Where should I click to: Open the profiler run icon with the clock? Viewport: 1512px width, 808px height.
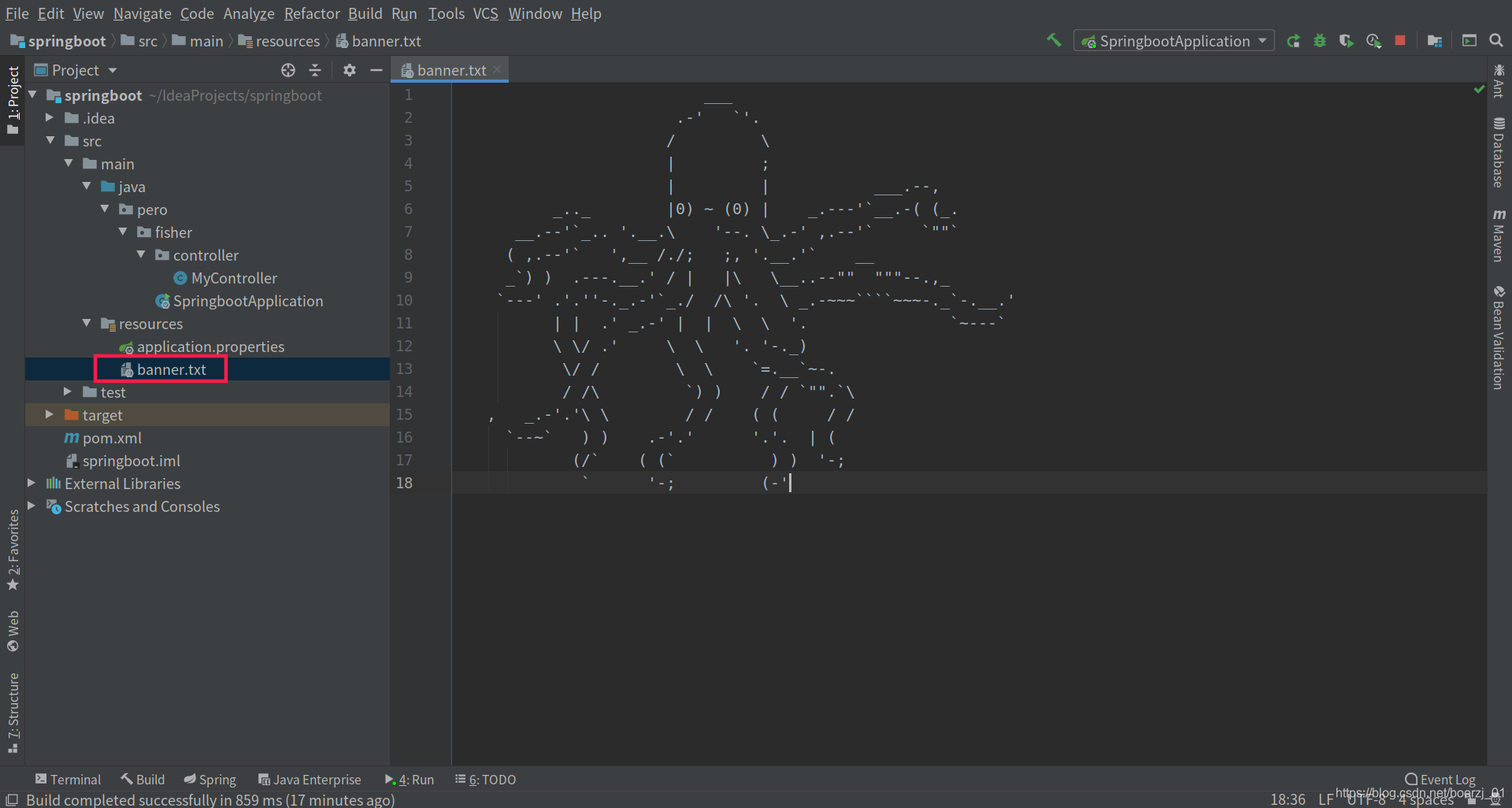tap(1373, 41)
